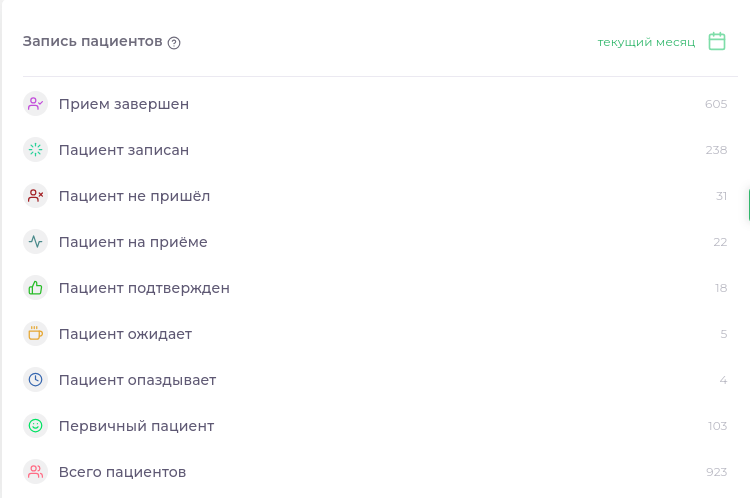This screenshot has width=750, height=498.
Task: Select the 'Прием завершен' row label
Action: click(x=124, y=104)
